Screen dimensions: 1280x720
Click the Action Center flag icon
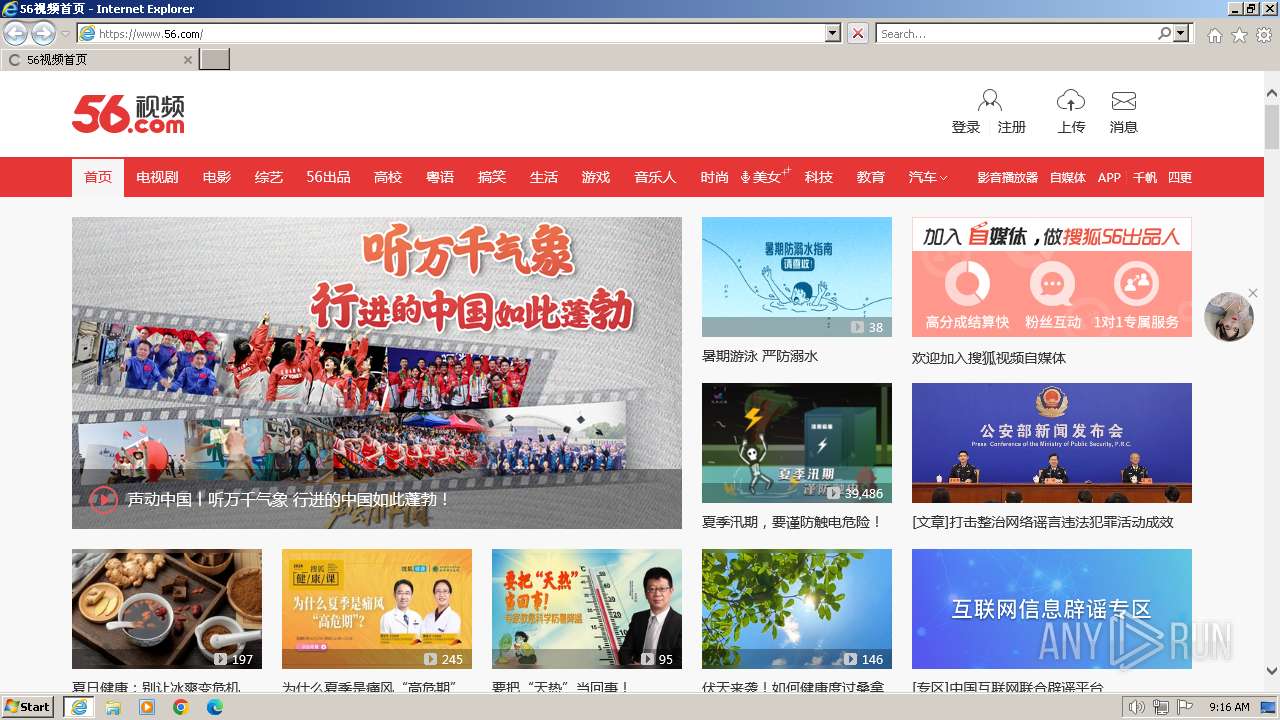[x=1185, y=707]
